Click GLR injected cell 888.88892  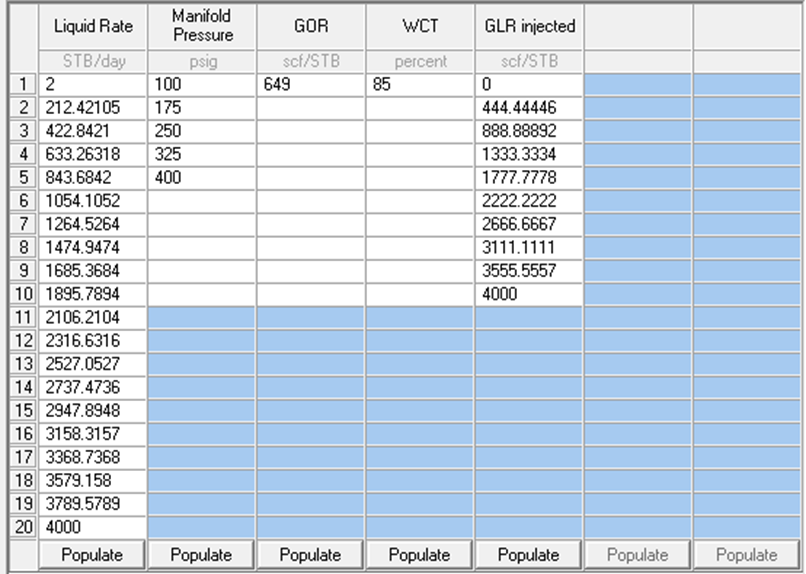[529, 131]
